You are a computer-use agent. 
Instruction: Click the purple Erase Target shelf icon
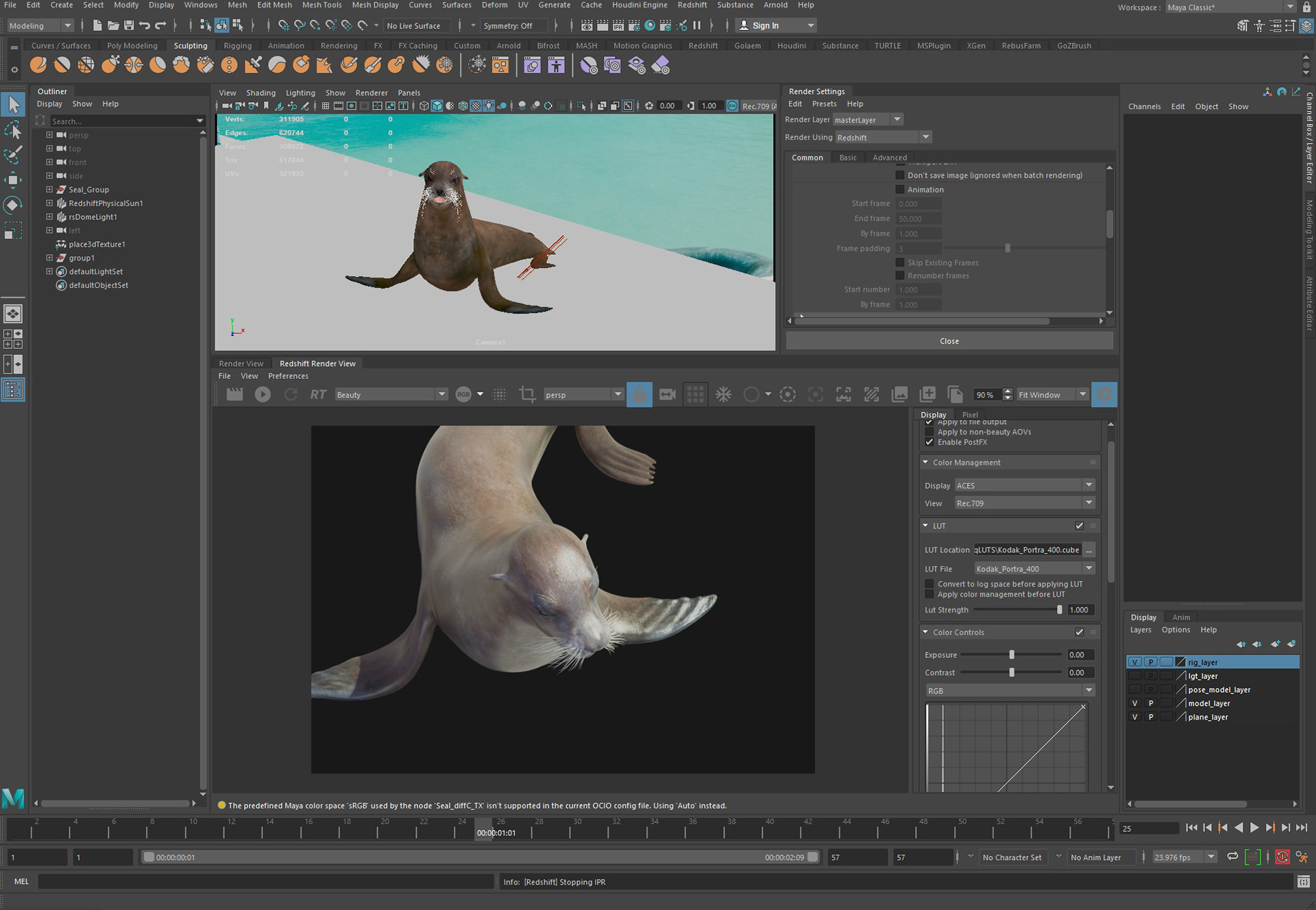click(x=660, y=65)
